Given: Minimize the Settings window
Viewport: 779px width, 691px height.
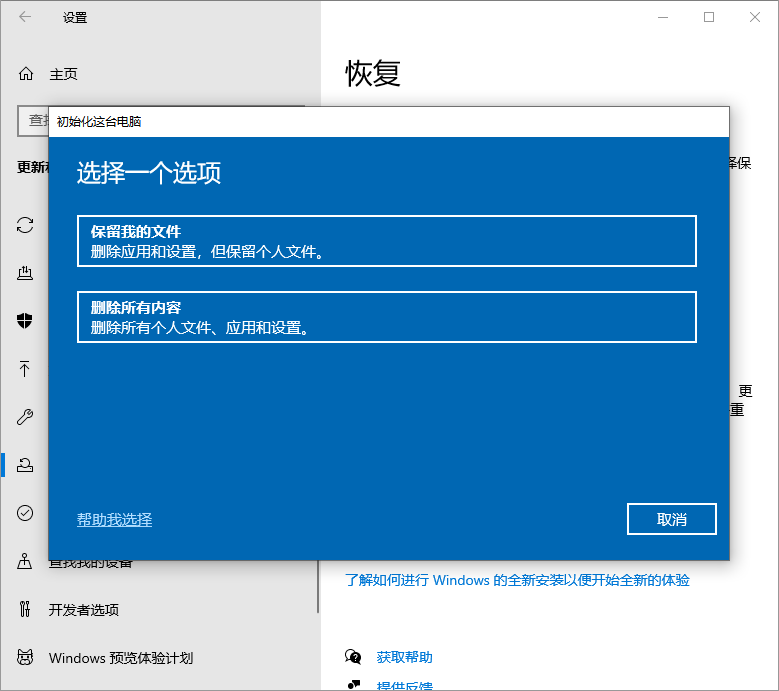Looking at the screenshot, I should pos(663,17).
